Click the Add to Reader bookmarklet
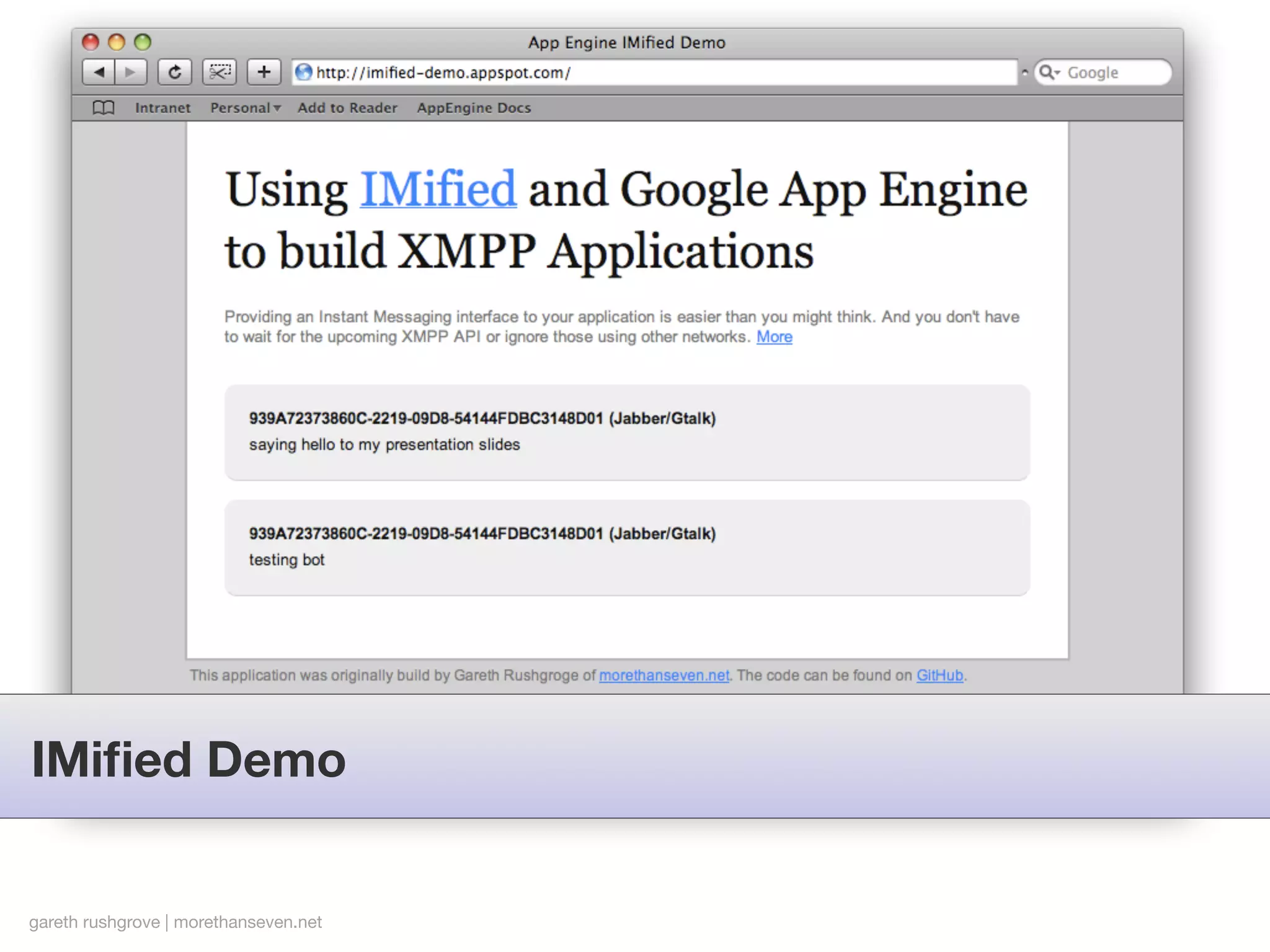 (347, 108)
